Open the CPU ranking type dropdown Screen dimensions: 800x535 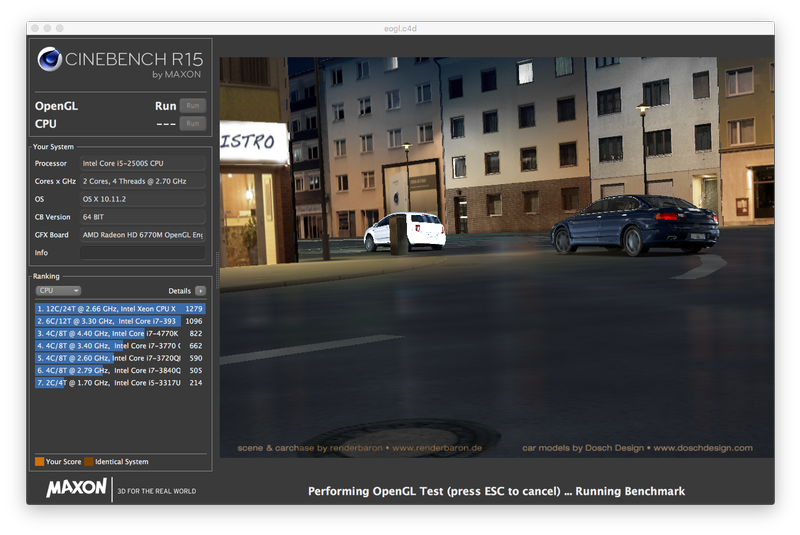click(x=58, y=291)
